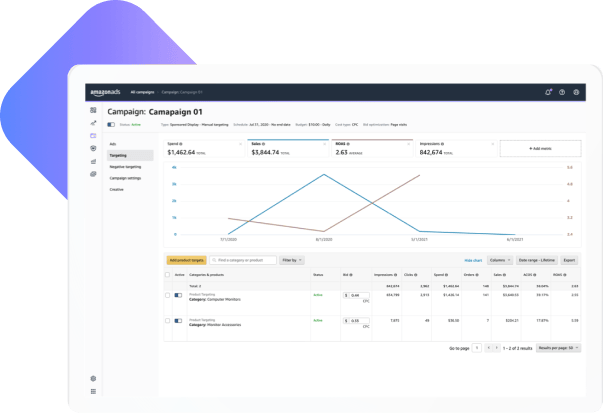This screenshot has height=413, width=603.
Task: Toggle Active switch for Monitor Accessories
Action: [179, 321]
